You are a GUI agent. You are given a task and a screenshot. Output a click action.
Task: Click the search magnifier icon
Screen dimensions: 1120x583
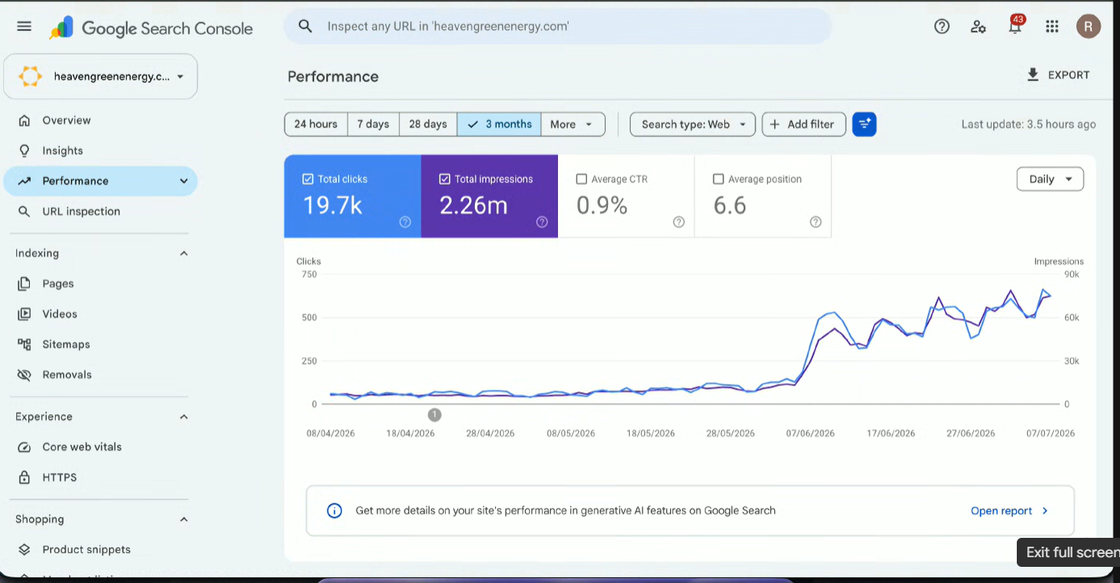coord(305,26)
